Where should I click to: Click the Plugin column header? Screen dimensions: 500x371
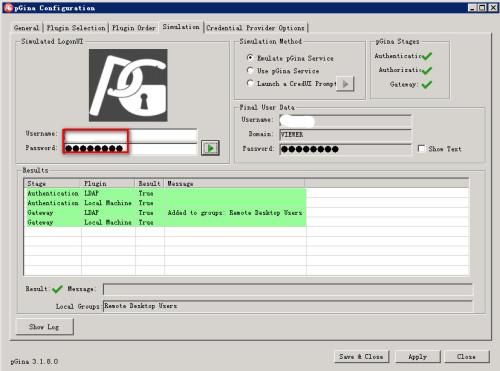coord(108,183)
